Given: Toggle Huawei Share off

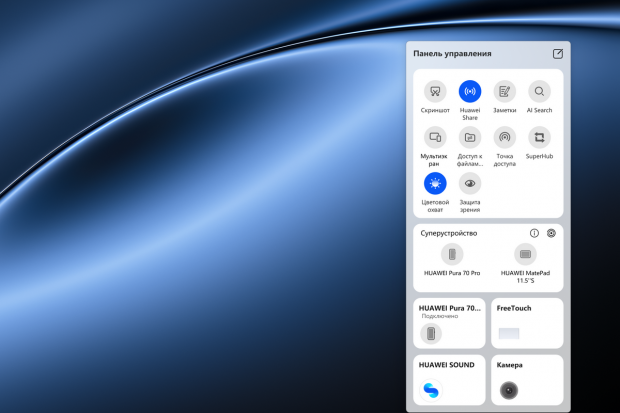Looking at the screenshot, I should [470, 91].
